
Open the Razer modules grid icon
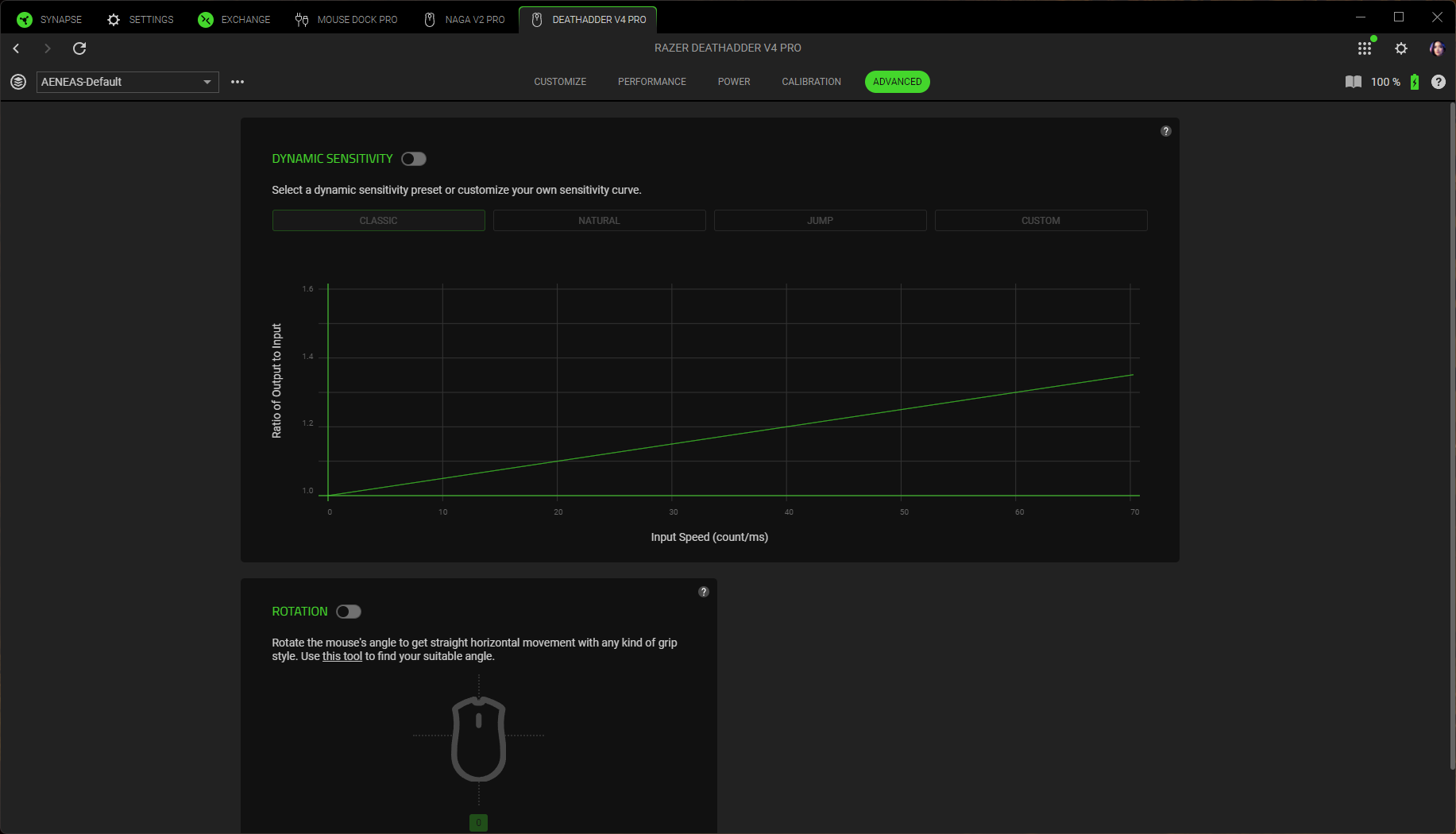click(x=1365, y=48)
